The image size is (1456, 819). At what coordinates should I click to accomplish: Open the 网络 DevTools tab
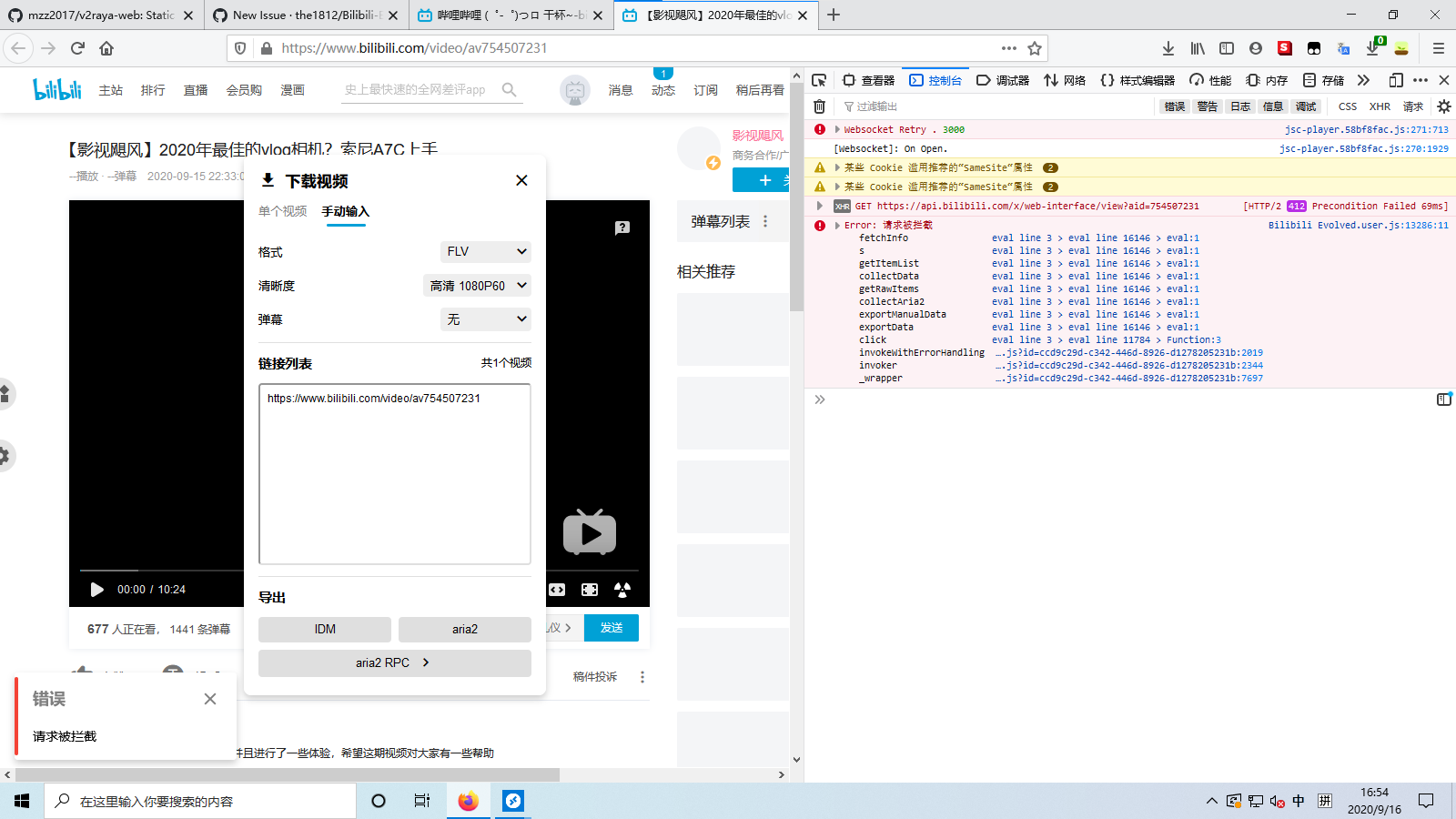click(1065, 80)
